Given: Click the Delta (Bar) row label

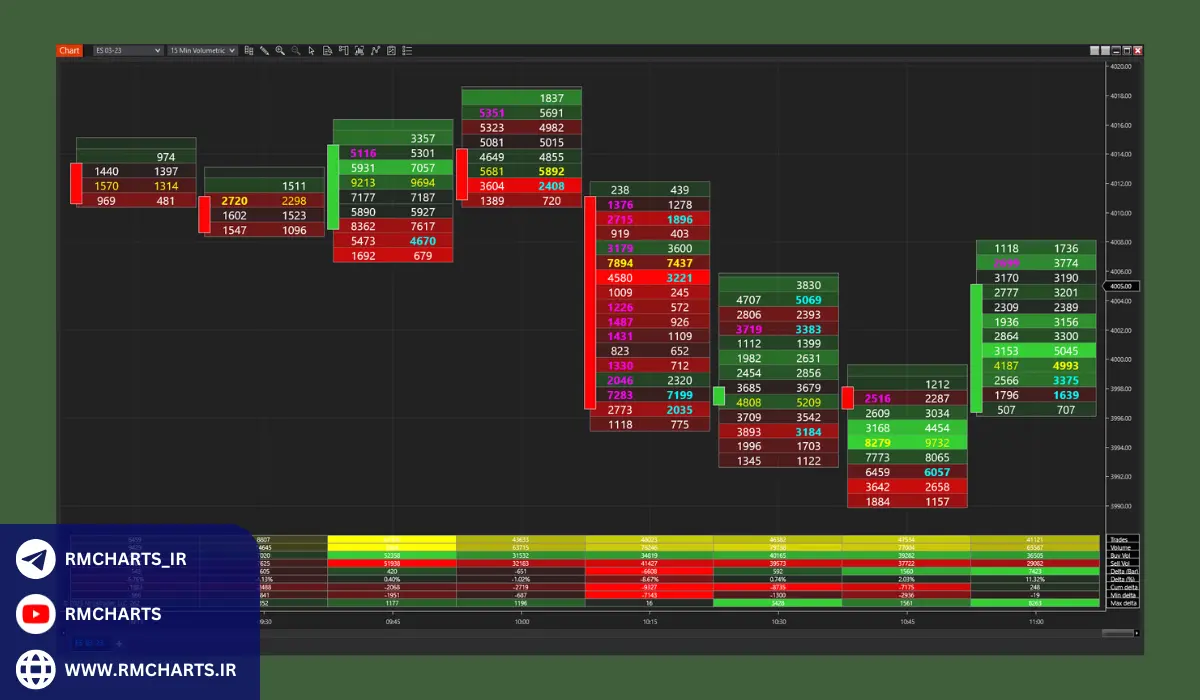Looking at the screenshot, I should [1122, 571].
